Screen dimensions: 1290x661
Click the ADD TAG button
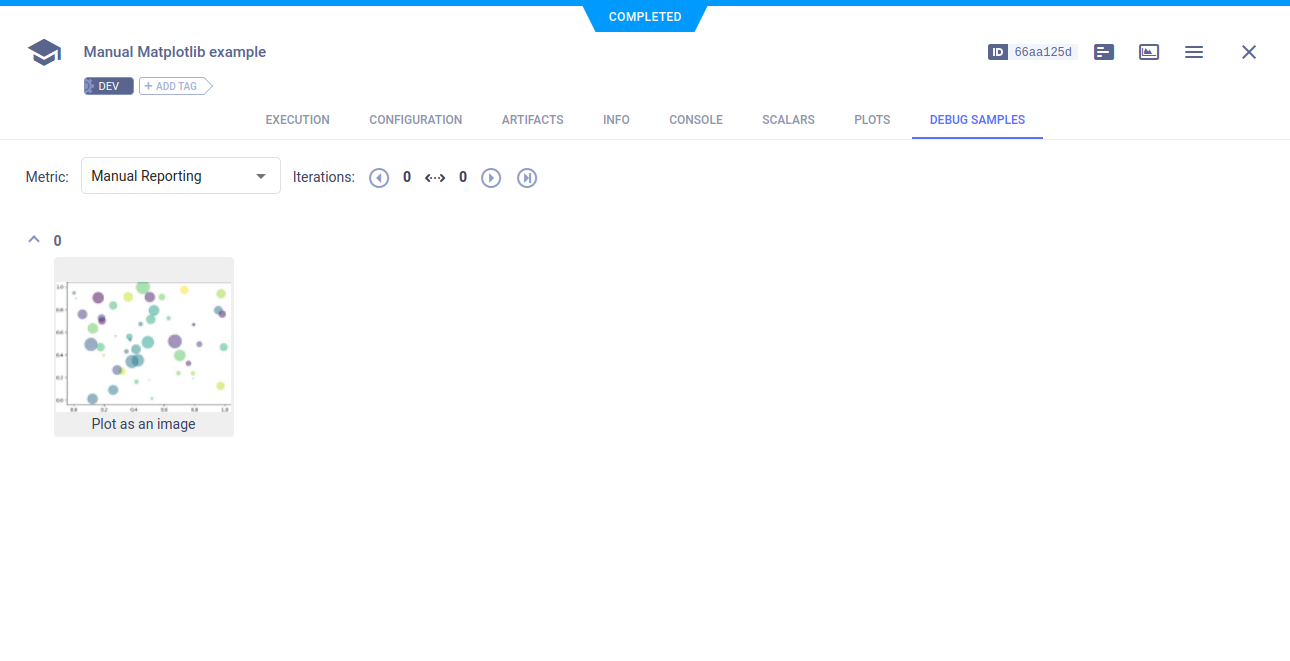coord(175,87)
